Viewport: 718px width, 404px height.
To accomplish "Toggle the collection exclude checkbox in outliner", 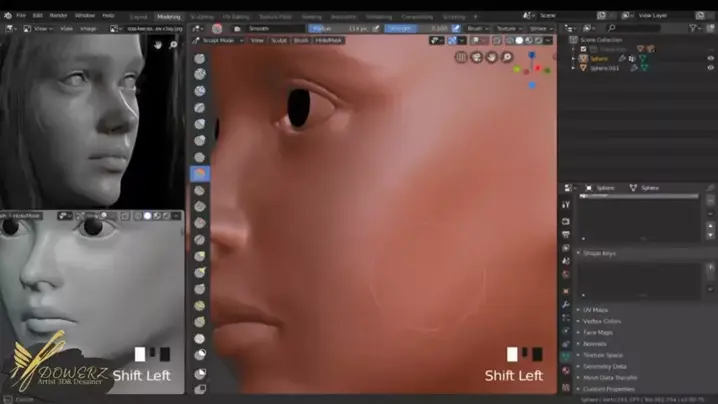I will point(584,48).
